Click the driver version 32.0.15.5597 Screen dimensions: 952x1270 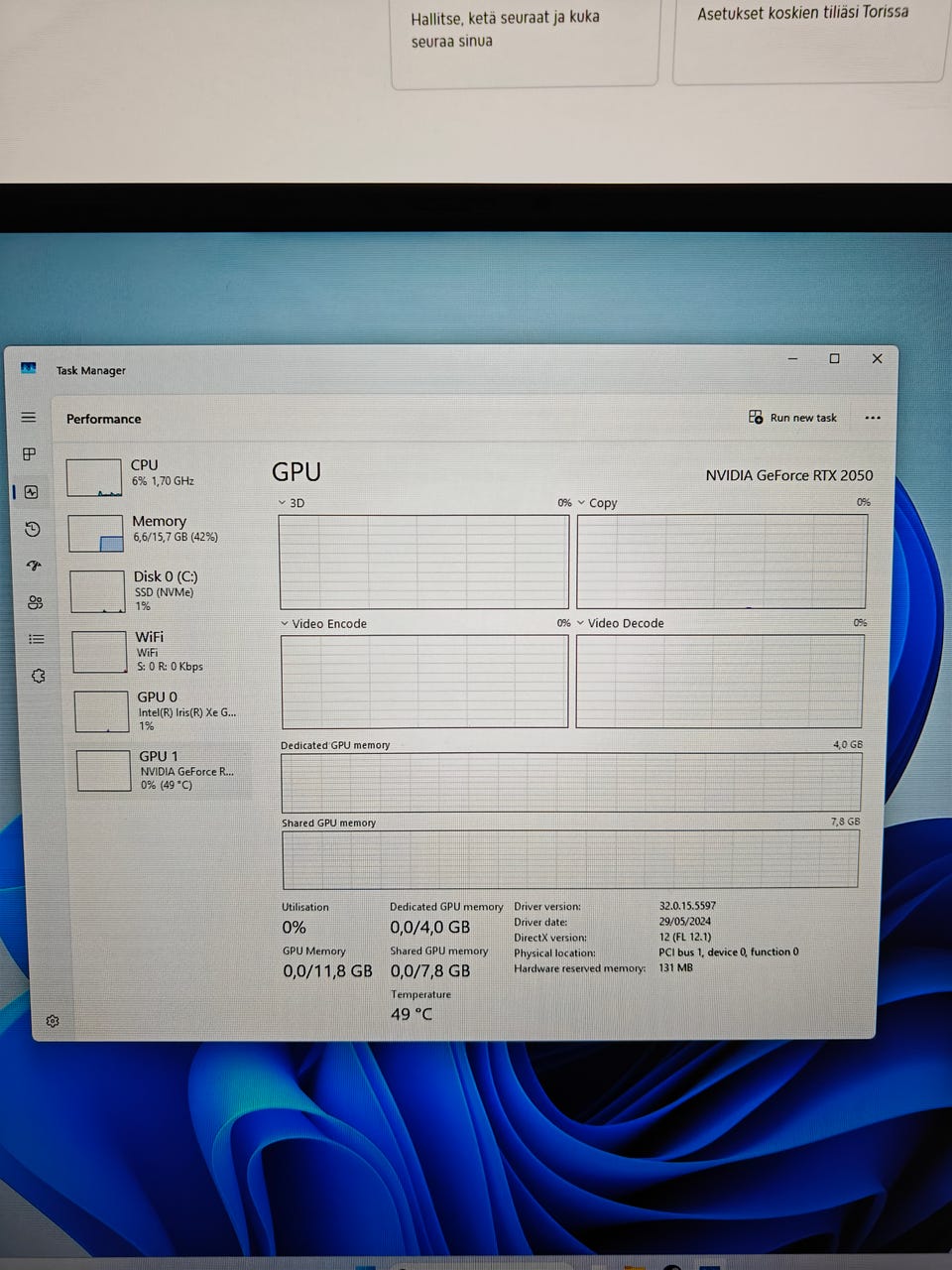pos(687,906)
